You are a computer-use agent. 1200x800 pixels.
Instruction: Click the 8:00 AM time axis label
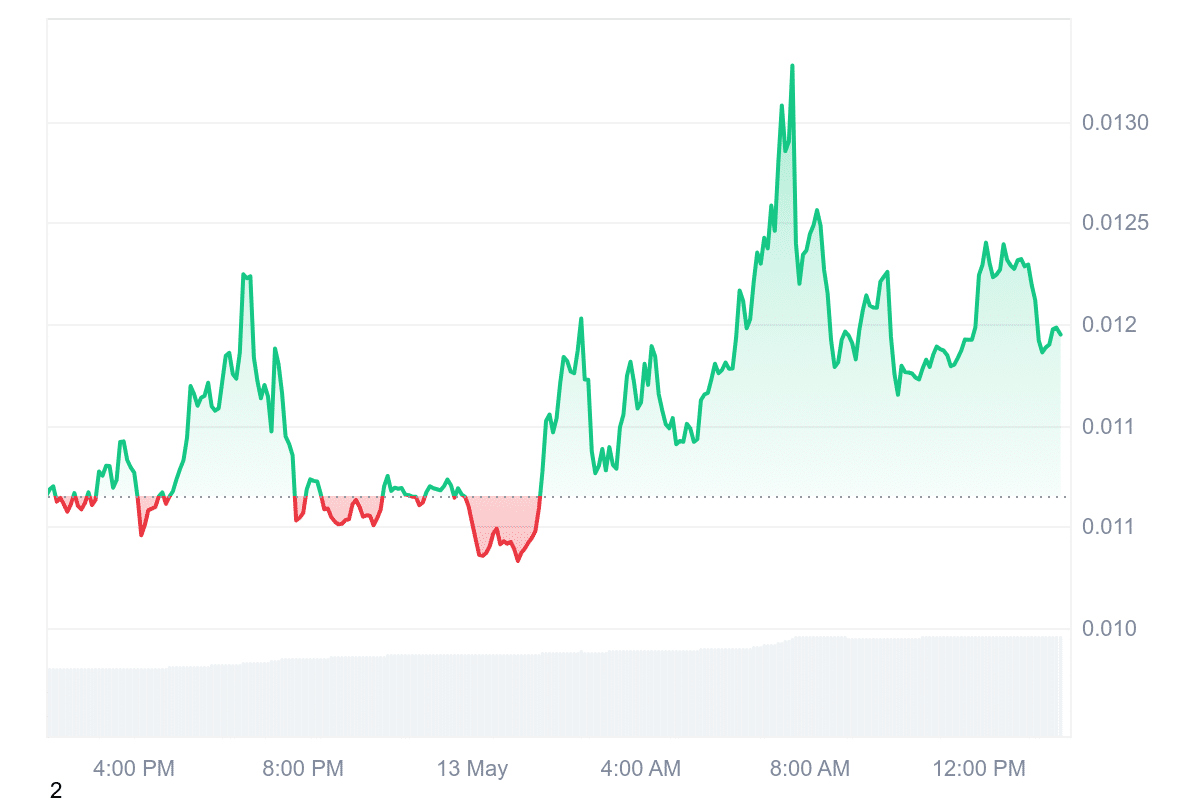tap(809, 769)
